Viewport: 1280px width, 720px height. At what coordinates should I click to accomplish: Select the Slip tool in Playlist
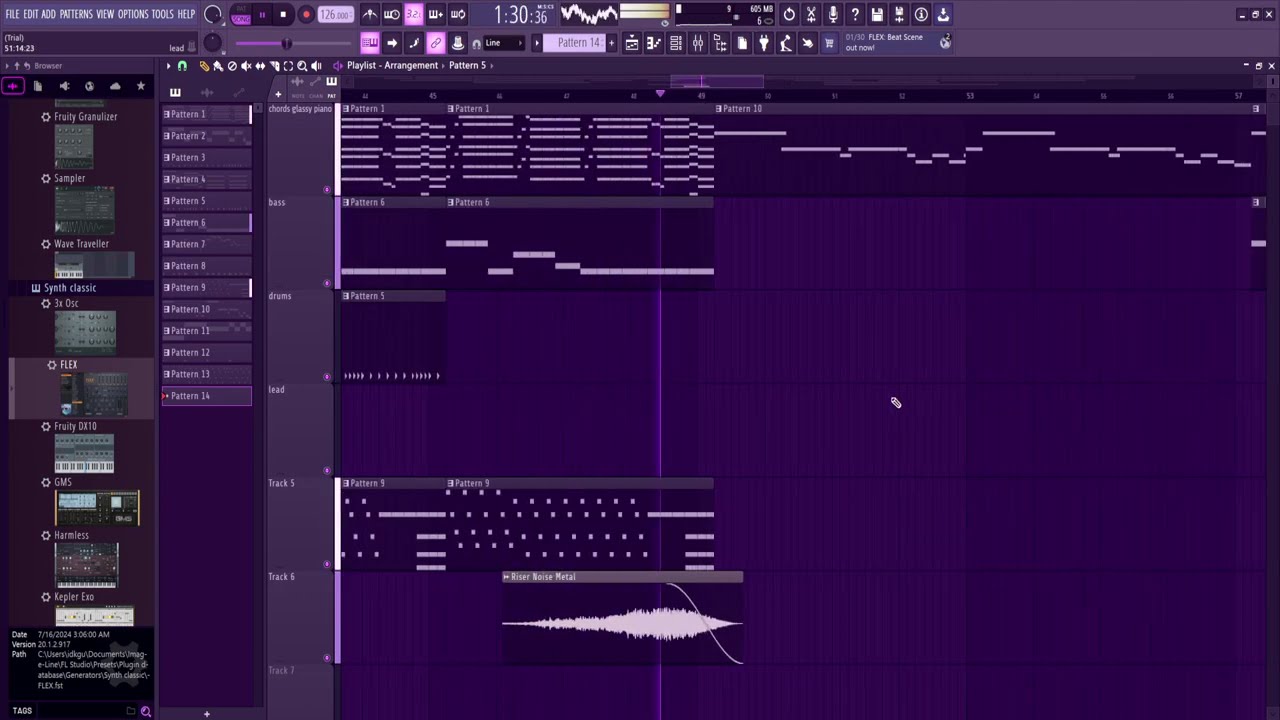click(x=260, y=66)
